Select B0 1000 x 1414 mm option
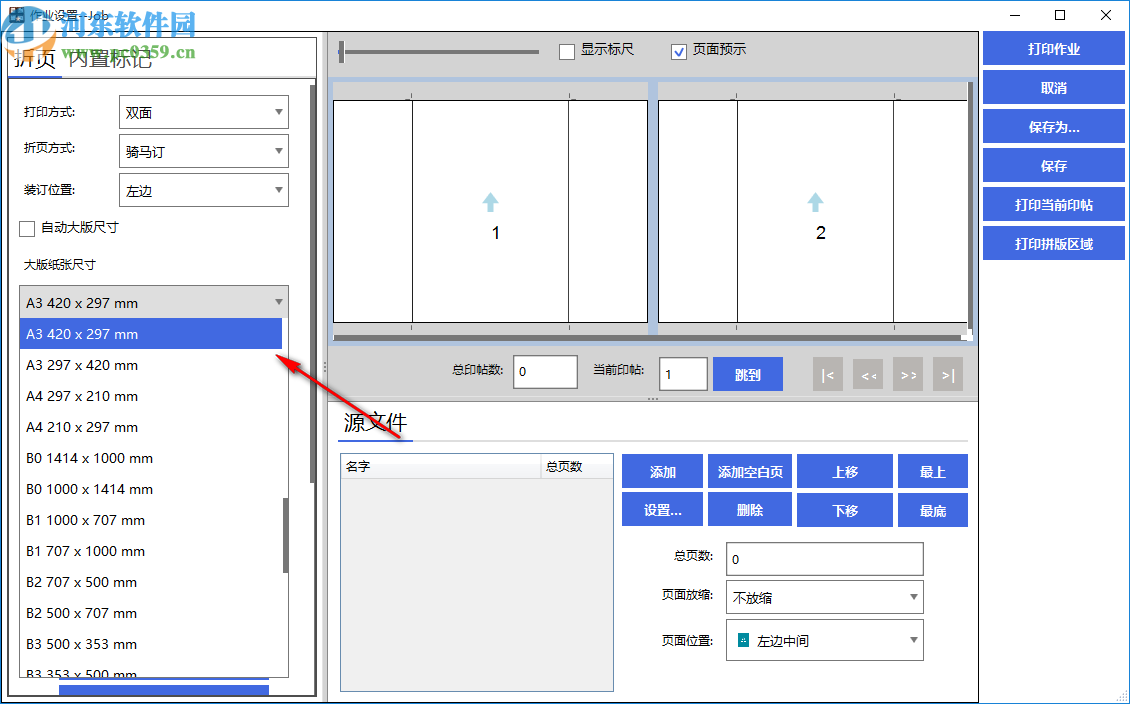This screenshot has width=1130, height=704. pos(151,489)
